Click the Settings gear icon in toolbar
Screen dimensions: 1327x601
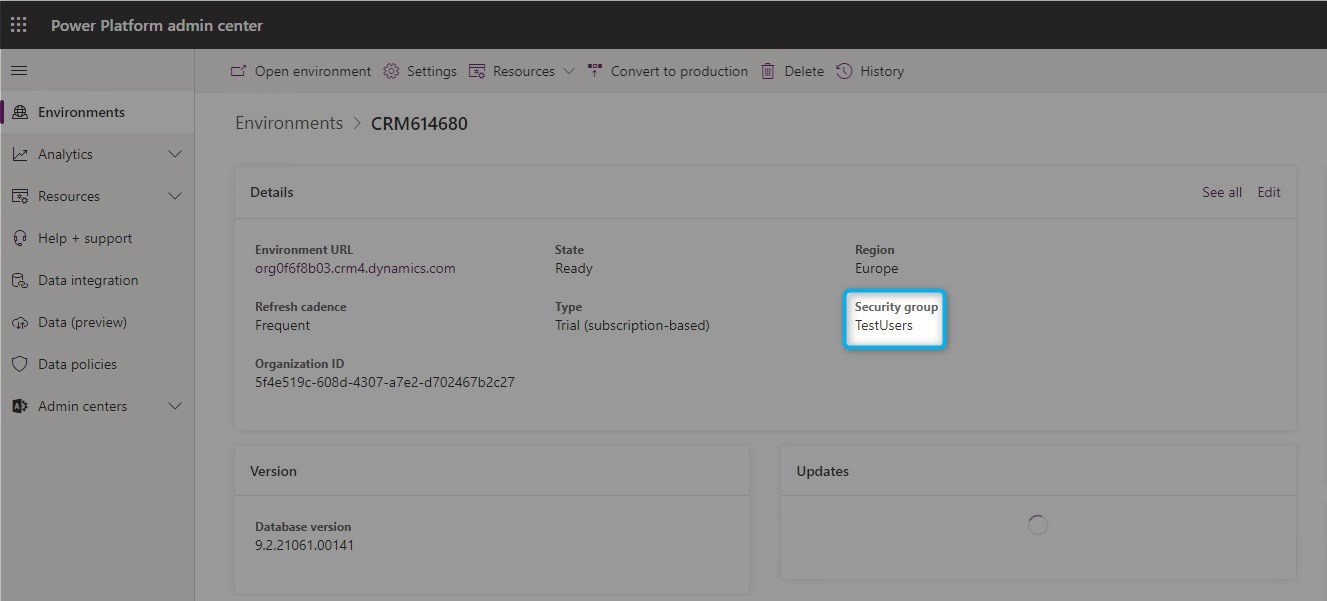(391, 71)
